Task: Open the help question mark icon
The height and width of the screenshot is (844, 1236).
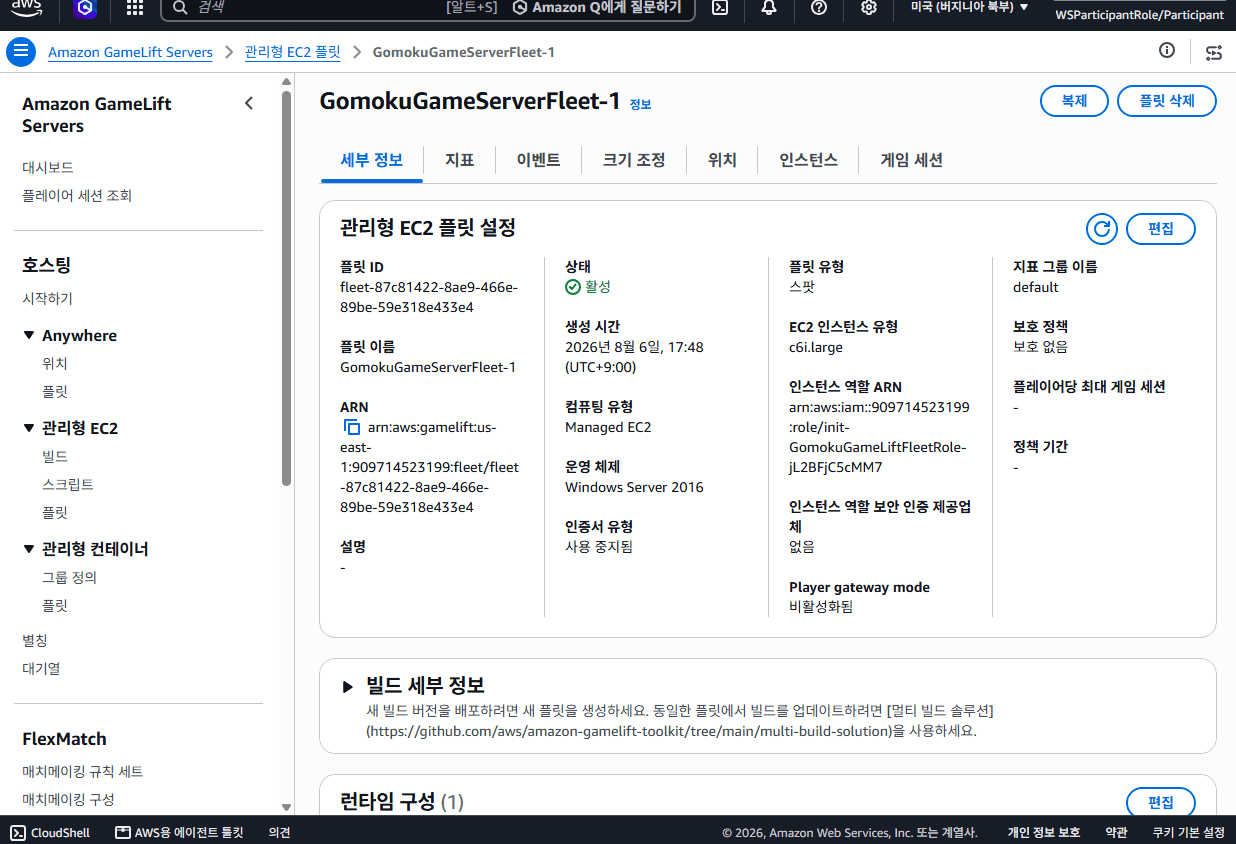Action: point(819,8)
